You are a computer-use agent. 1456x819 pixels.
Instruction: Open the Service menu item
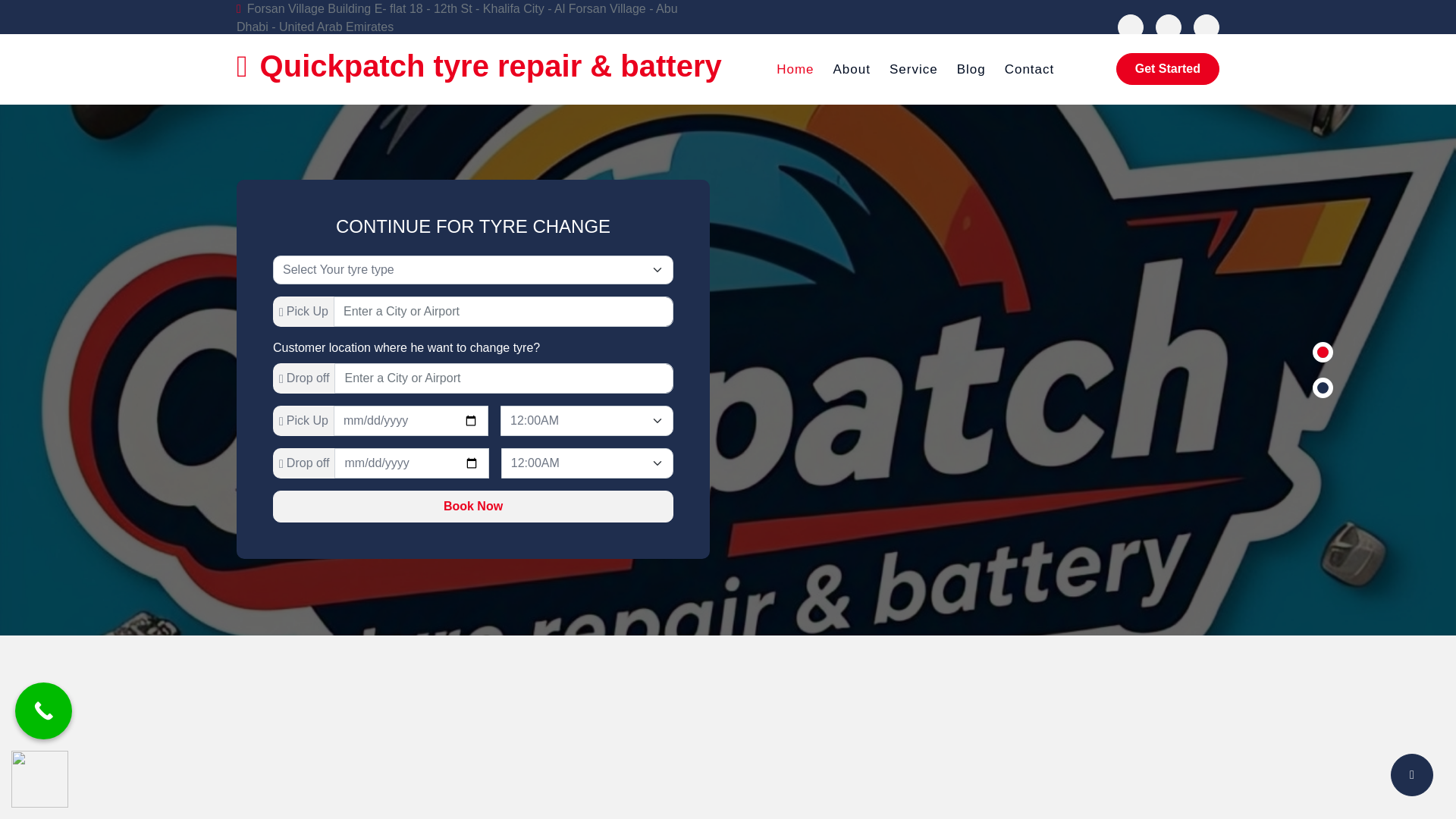[x=913, y=70]
